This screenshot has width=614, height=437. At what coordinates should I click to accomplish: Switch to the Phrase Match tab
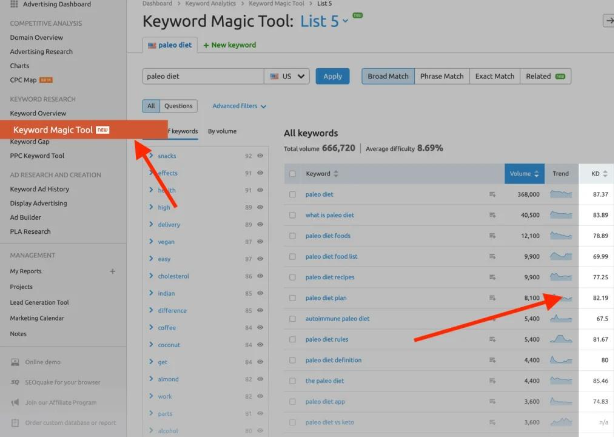point(441,76)
